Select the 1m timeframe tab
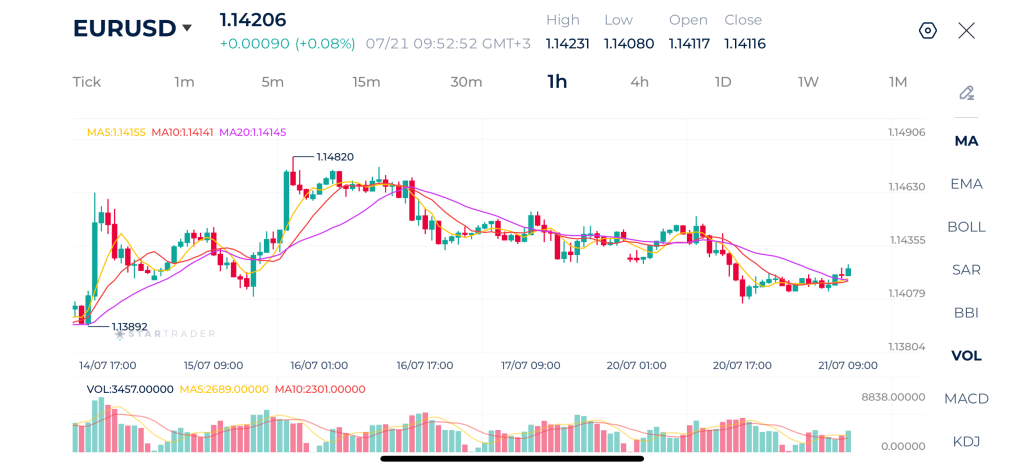 click(x=184, y=82)
